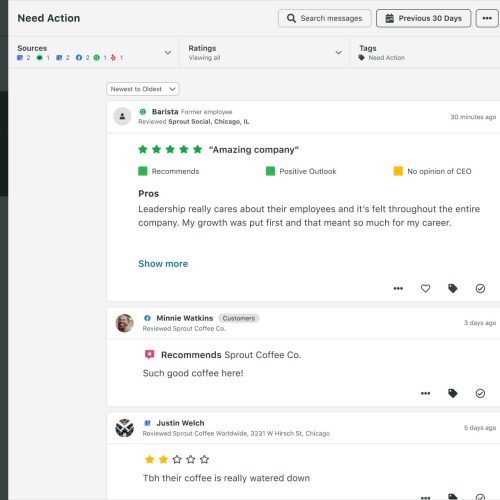The image size is (500, 500).
Task: Open the Newest to Oldest sort dropdown
Action: click(x=143, y=89)
